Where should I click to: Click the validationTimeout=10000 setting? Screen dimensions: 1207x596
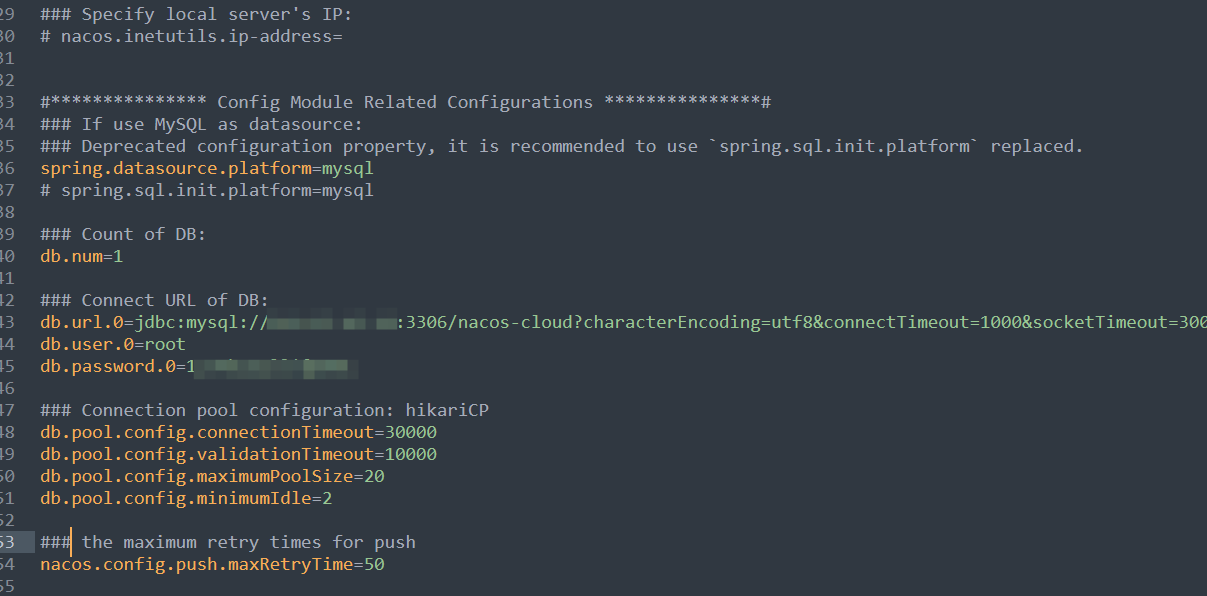pos(238,454)
